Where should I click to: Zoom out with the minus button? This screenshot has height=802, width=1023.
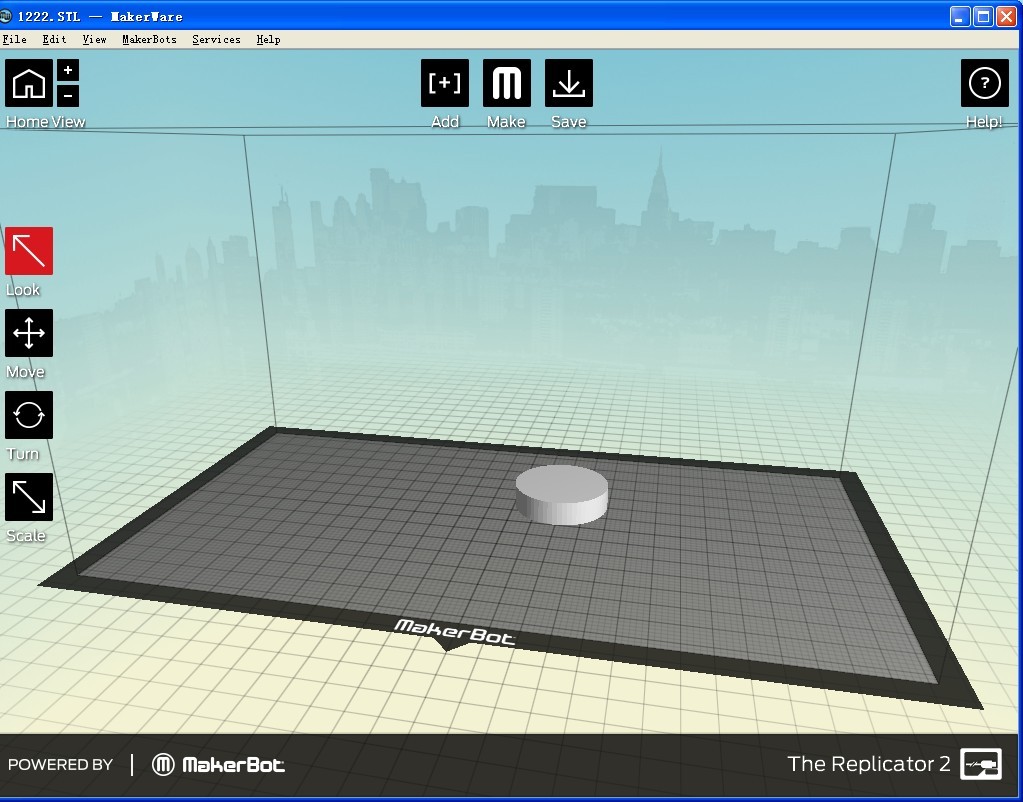tap(68, 96)
